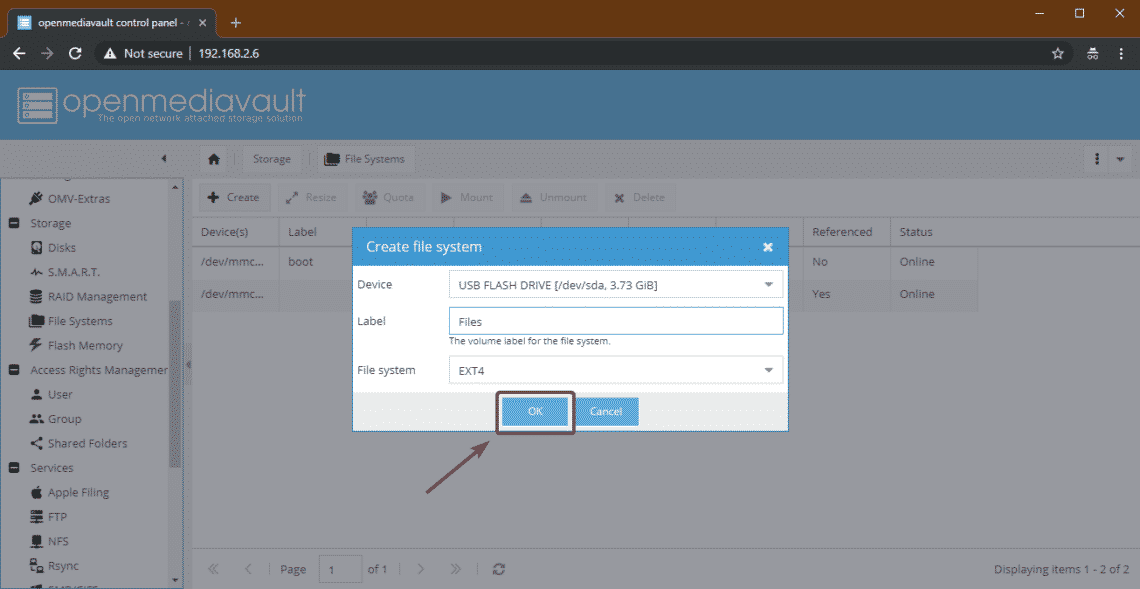Collapse the Storage section
The width and height of the screenshot is (1140, 589).
14,223
